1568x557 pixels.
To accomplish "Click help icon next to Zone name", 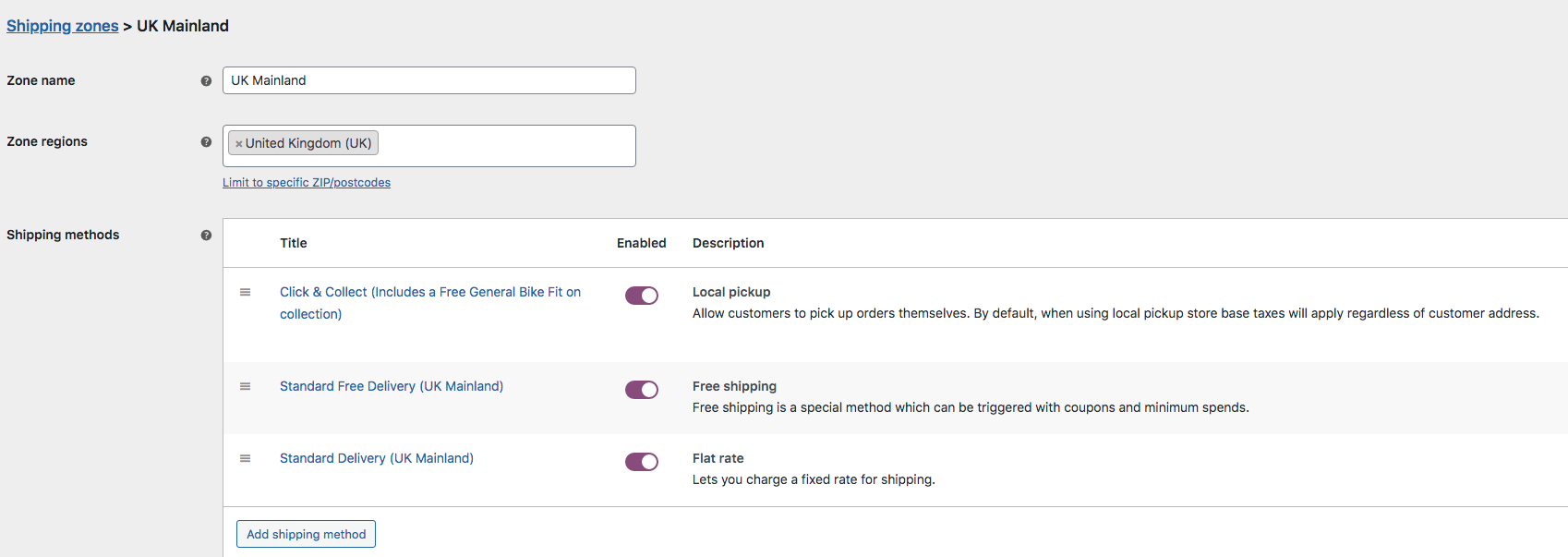I will pos(206,81).
